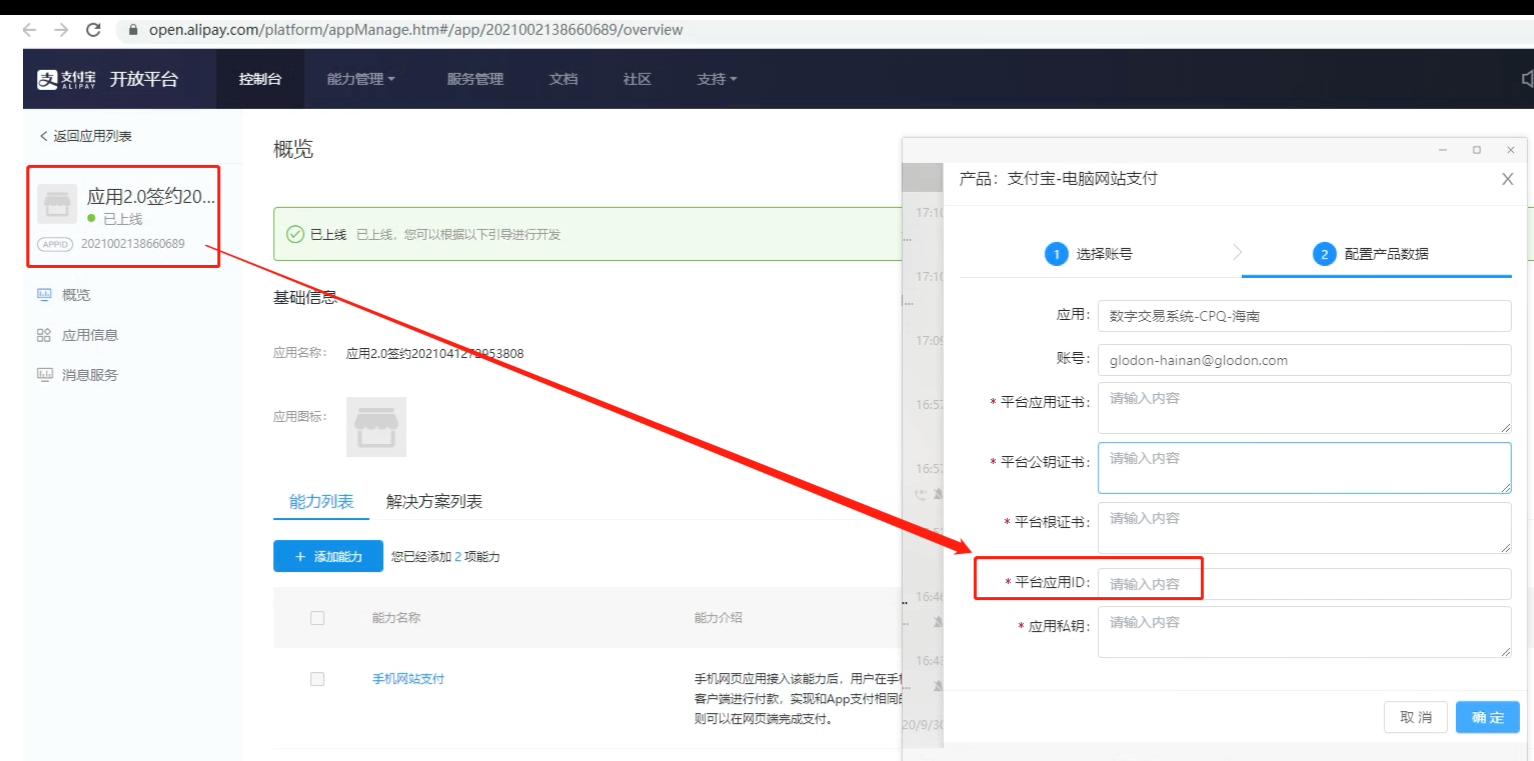Click the 确定 button in dialog

(x=1487, y=717)
